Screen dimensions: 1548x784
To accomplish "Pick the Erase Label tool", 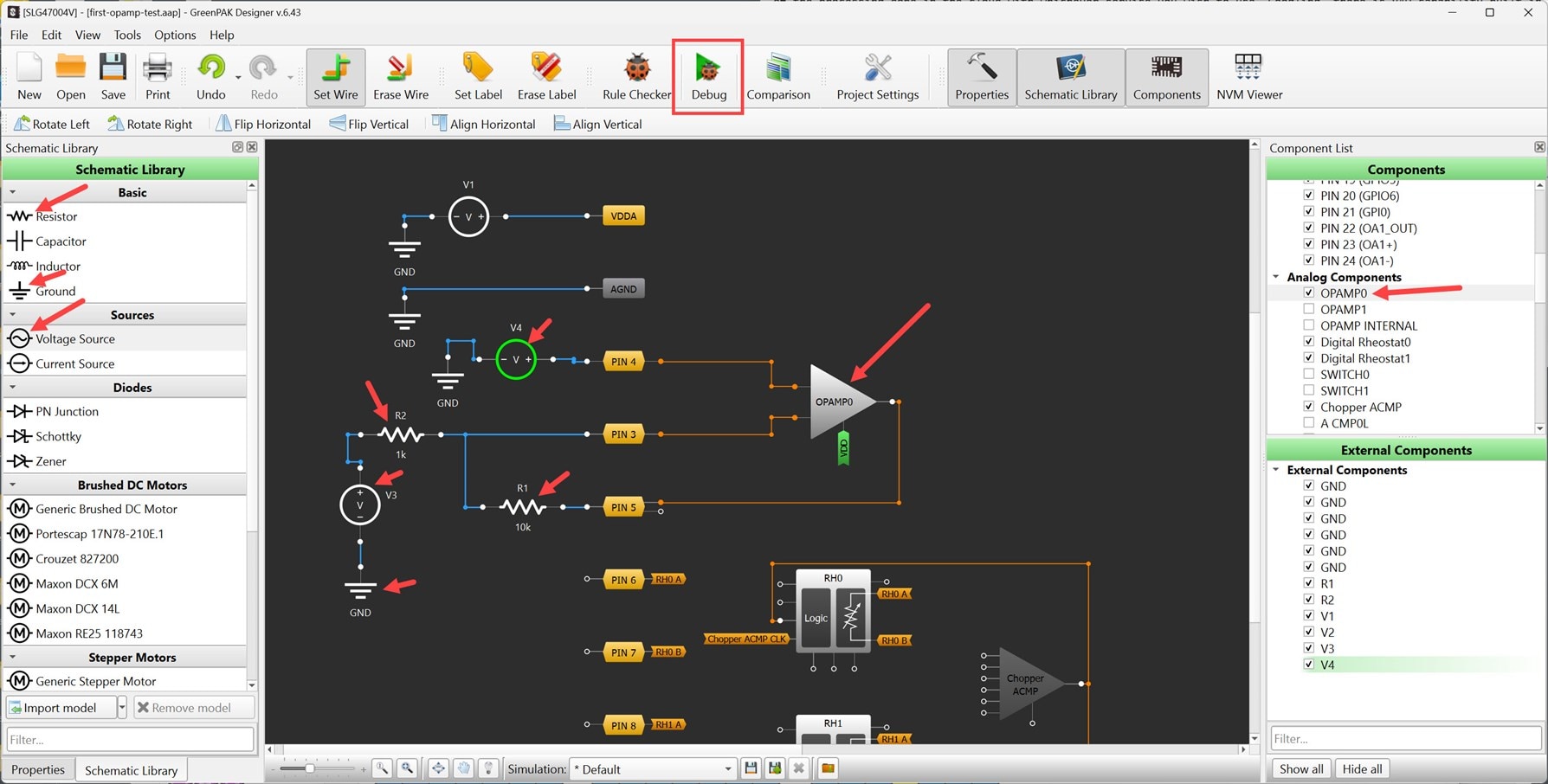I will (x=546, y=76).
